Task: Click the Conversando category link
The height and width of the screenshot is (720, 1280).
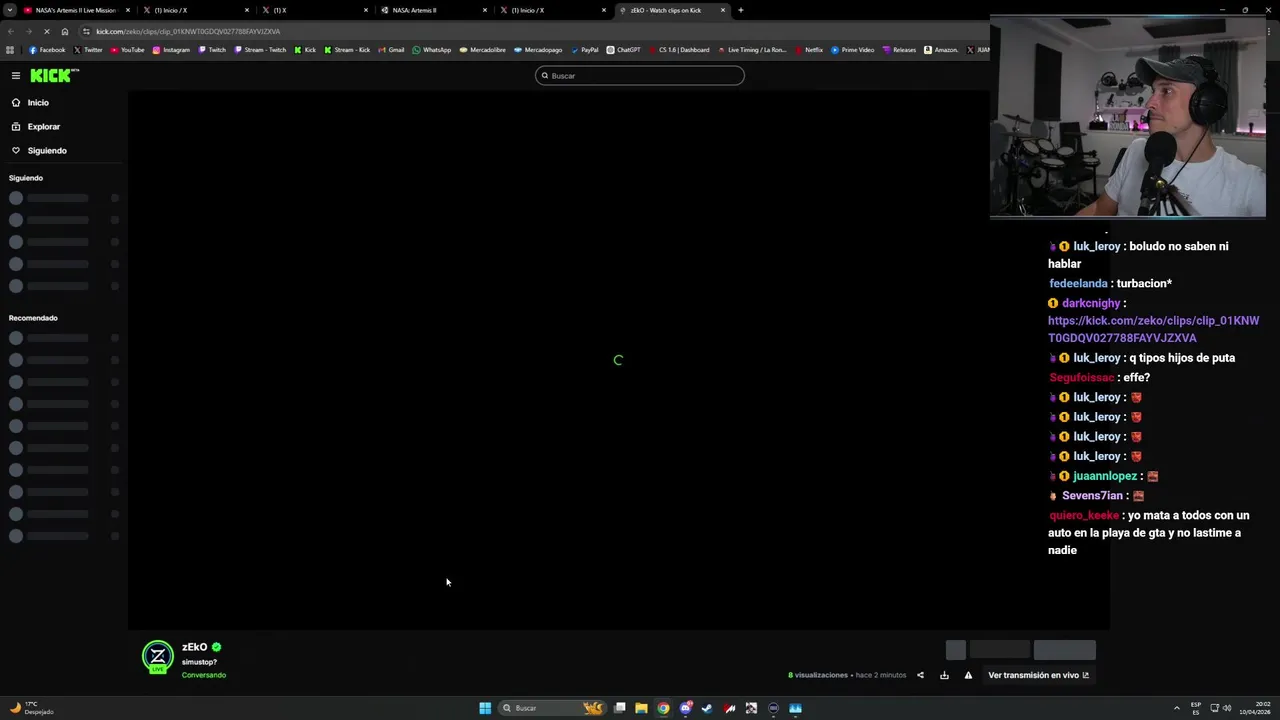Action: pyautogui.click(x=204, y=675)
